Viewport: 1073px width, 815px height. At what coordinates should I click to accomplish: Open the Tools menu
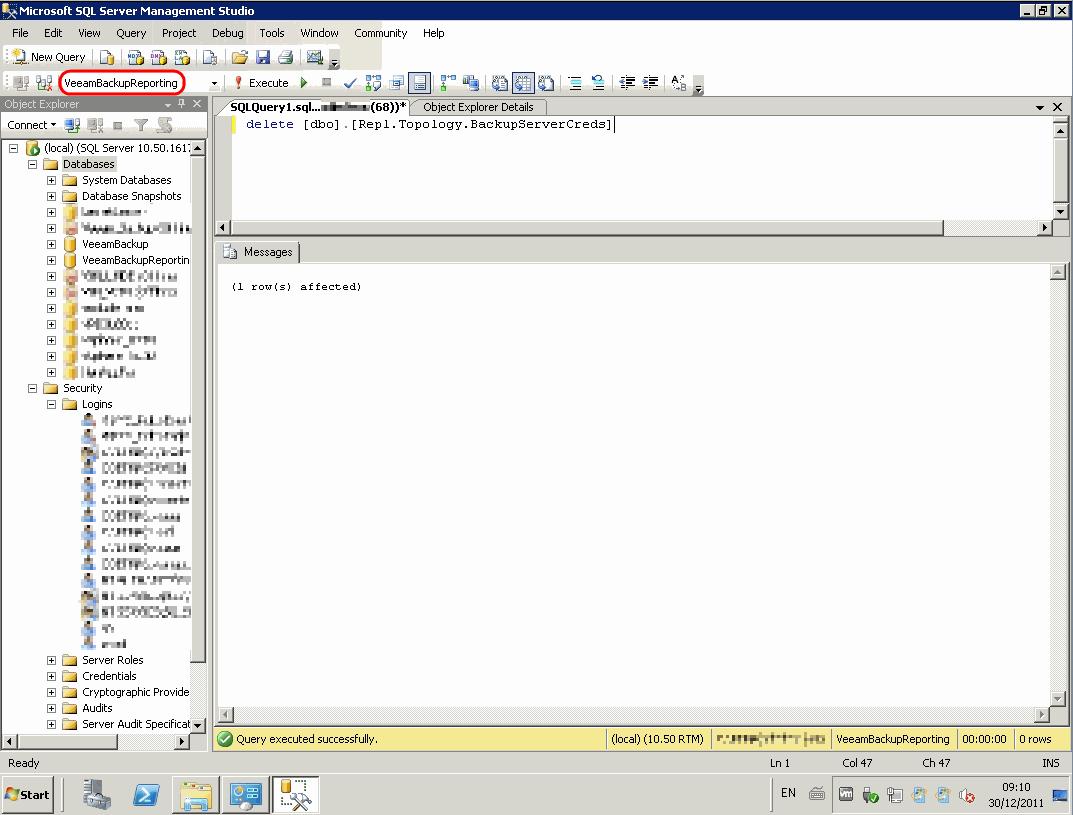click(x=272, y=33)
